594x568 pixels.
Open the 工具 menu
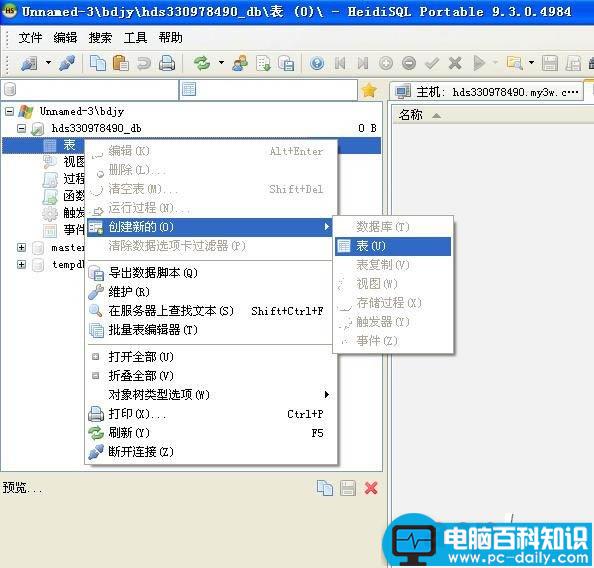[x=135, y=38]
